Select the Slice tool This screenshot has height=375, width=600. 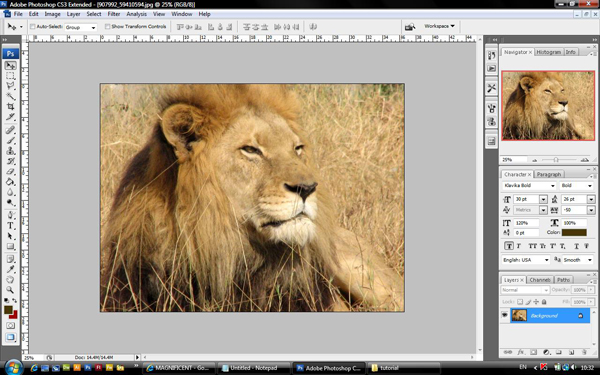[10, 117]
